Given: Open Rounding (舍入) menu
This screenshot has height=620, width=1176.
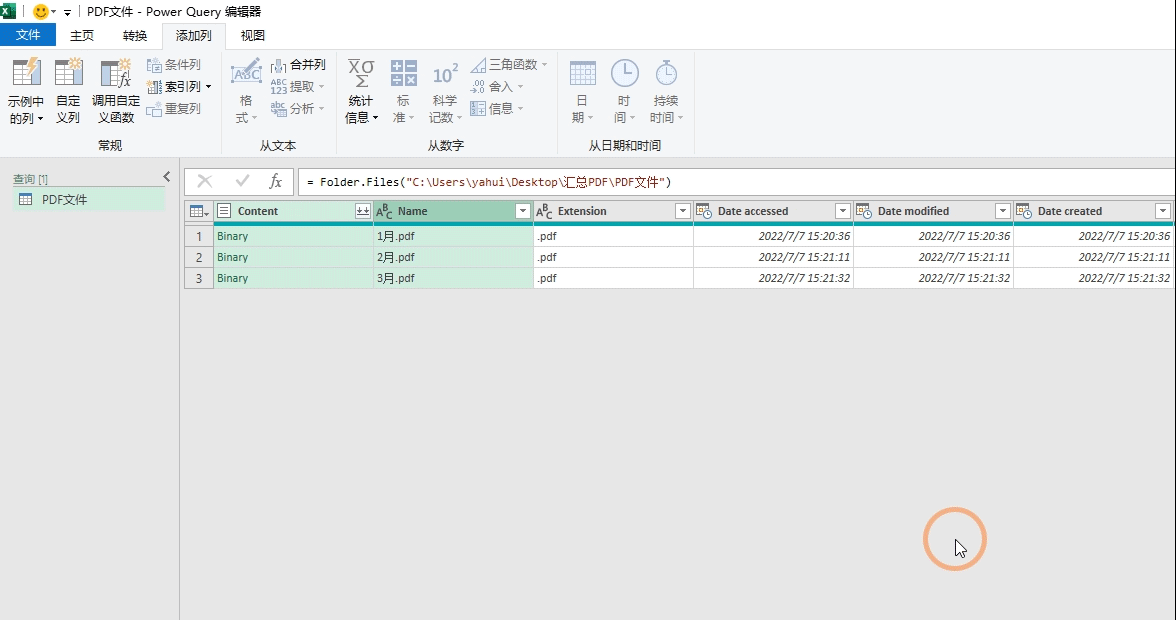Looking at the screenshot, I should point(497,87).
